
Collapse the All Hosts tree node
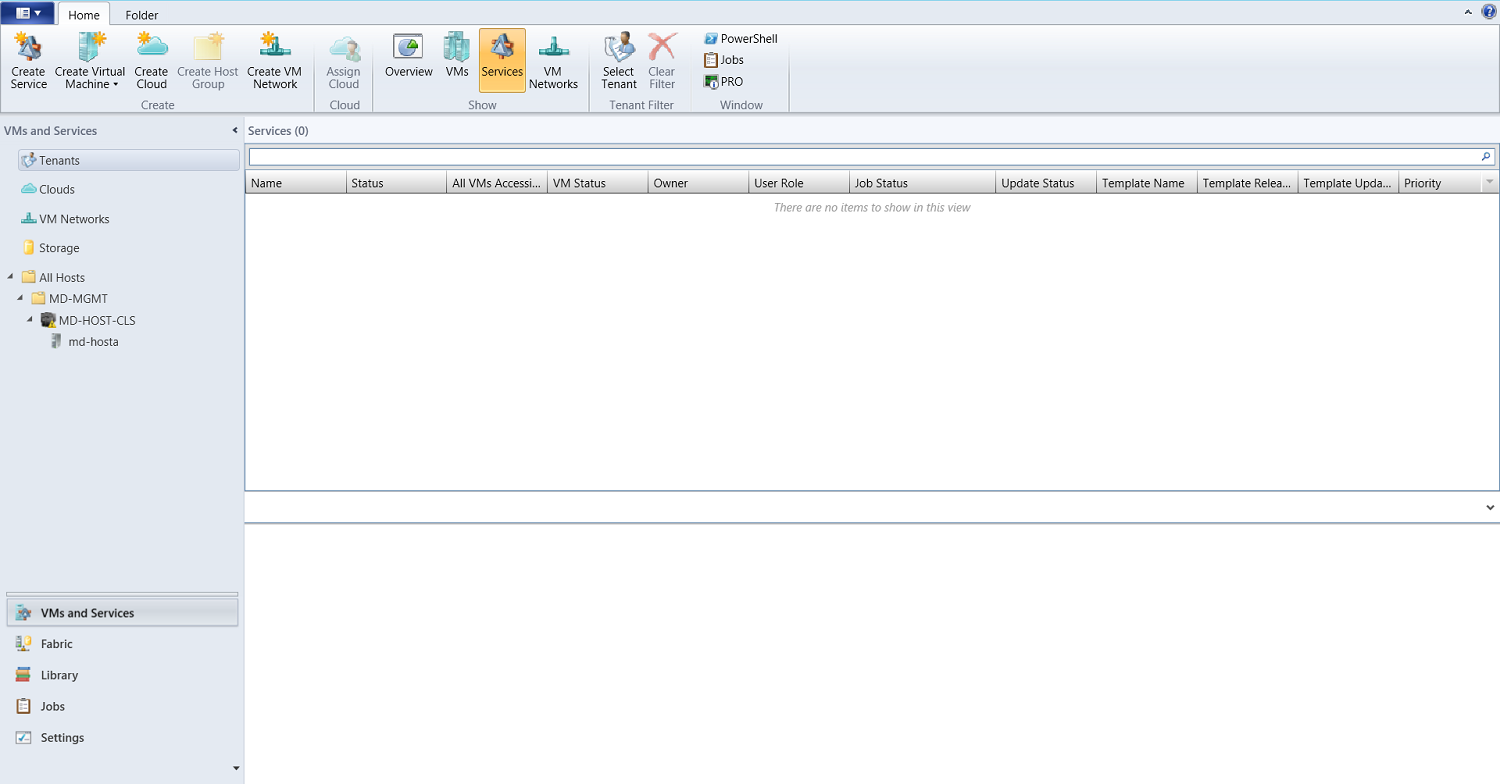8,277
